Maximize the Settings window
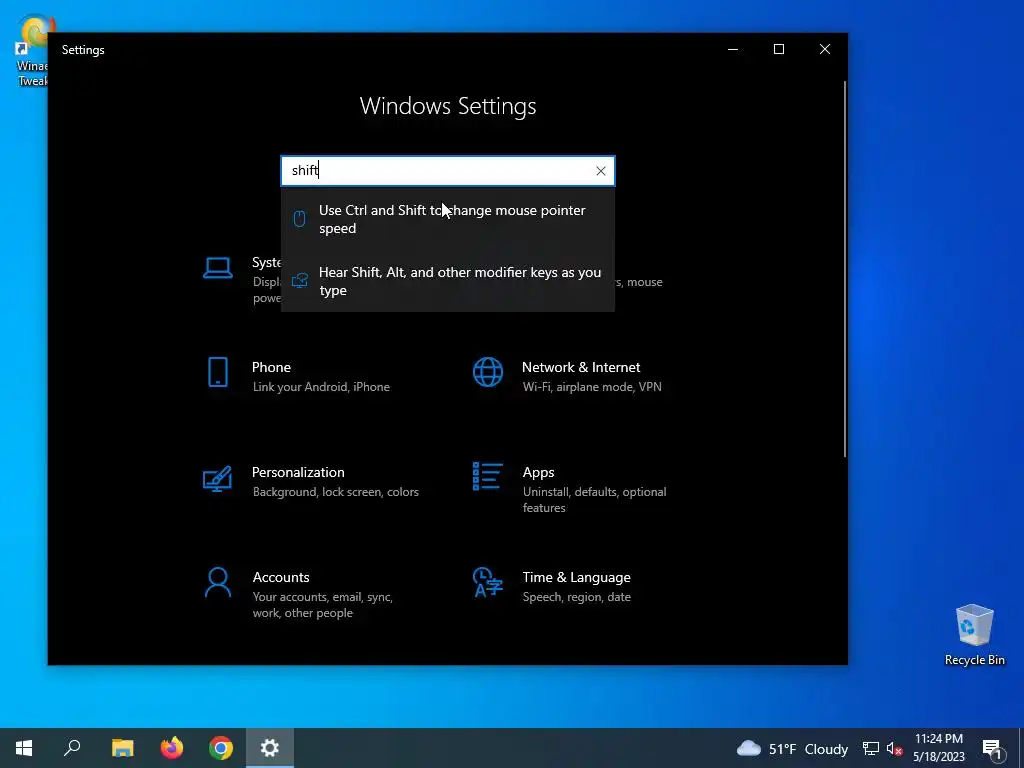 tap(778, 50)
